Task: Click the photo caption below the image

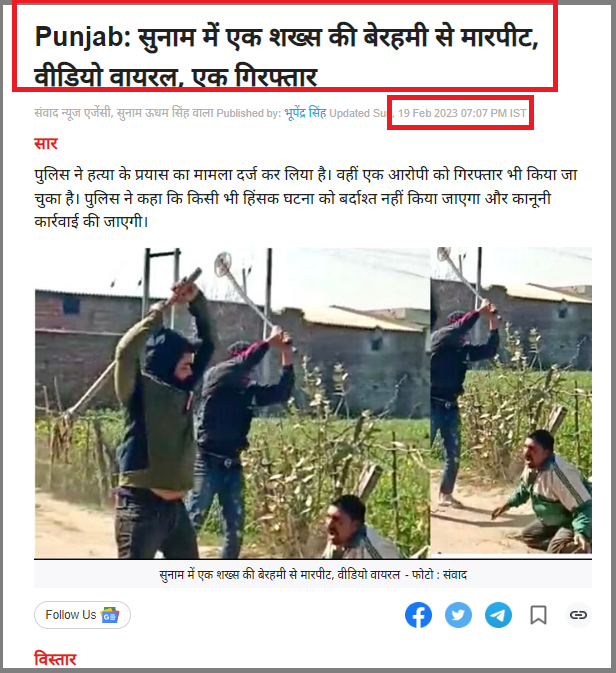Action: point(313,574)
